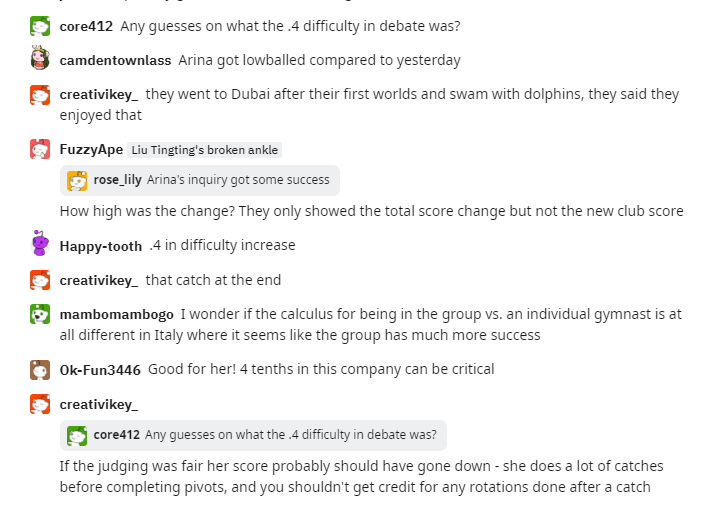Open camdentownlass's avatar icon
The height and width of the screenshot is (509, 707).
point(40,59)
